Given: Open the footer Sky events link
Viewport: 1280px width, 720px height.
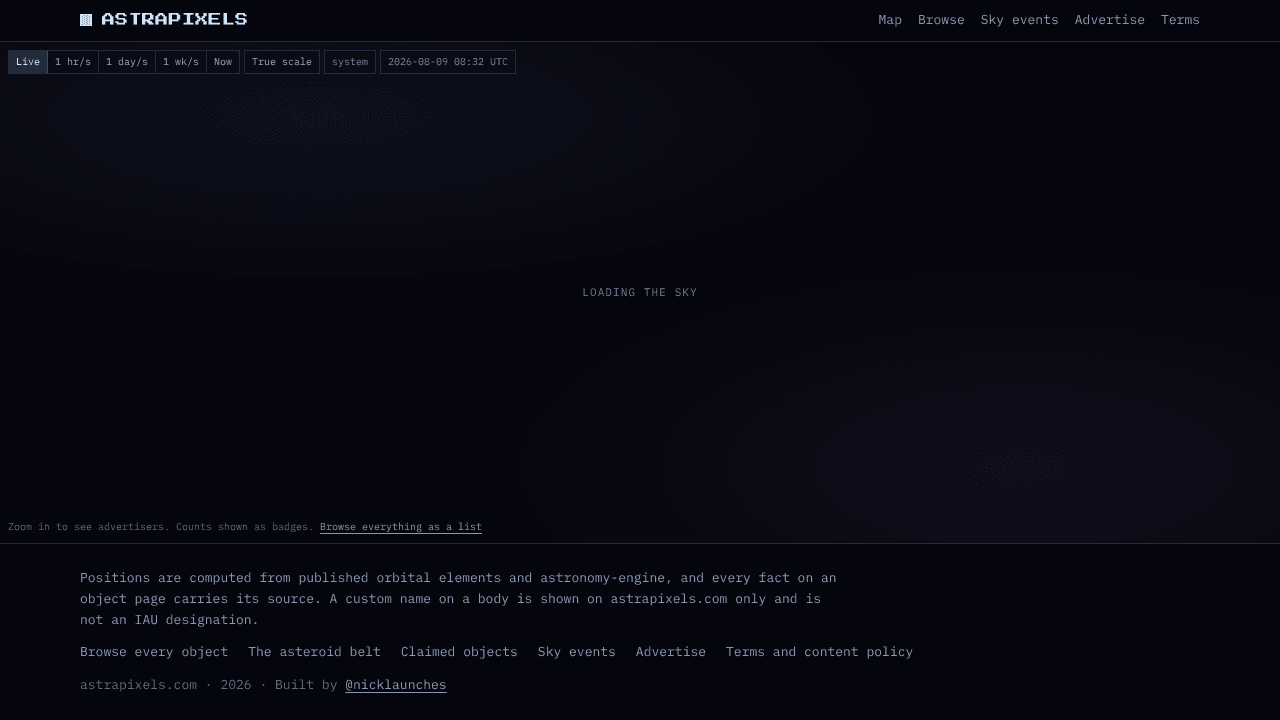Looking at the screenshot, I should 577,652.
